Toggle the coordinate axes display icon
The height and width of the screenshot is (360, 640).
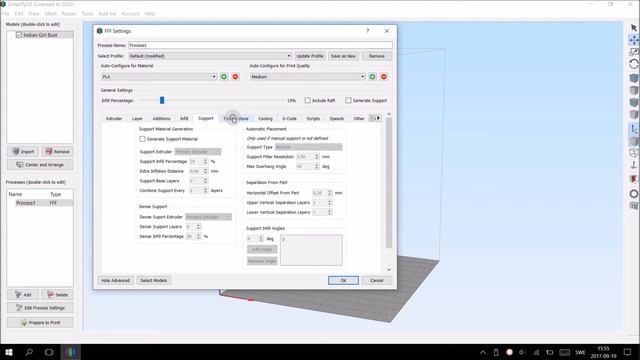tap(633, 129)
